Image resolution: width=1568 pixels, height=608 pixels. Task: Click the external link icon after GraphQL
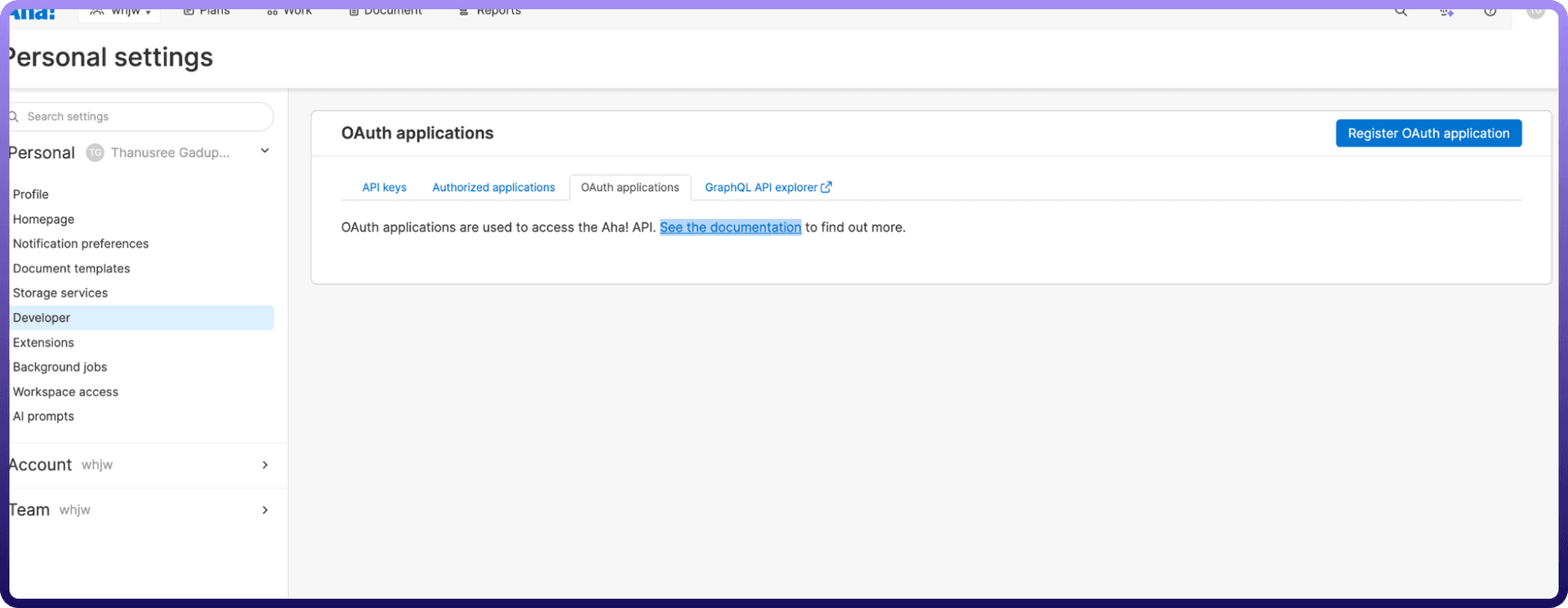point(826,187)
